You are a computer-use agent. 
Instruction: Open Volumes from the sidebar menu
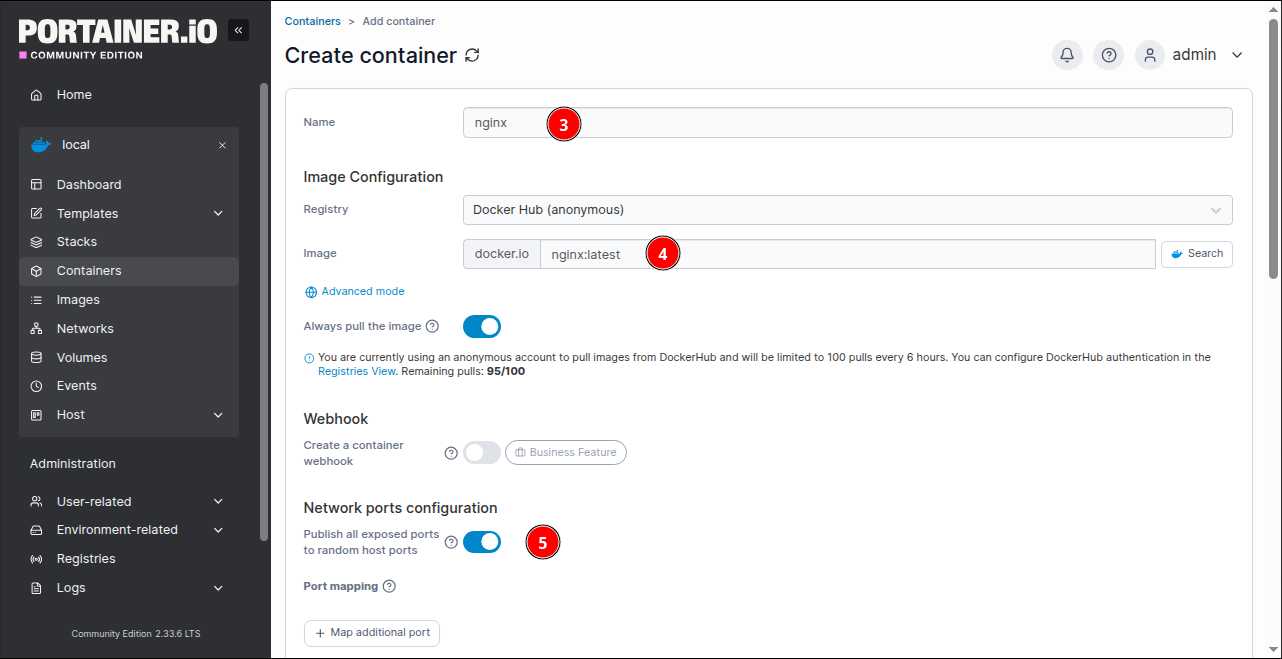pos(81,358)
